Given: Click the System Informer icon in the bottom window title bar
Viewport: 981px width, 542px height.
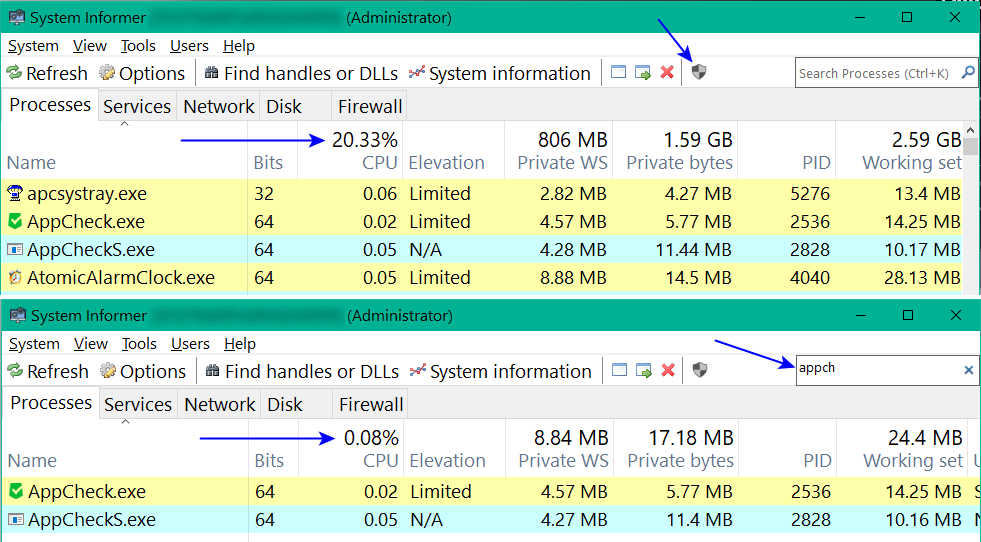Looking at the screenshot, I should coord(18,315).
